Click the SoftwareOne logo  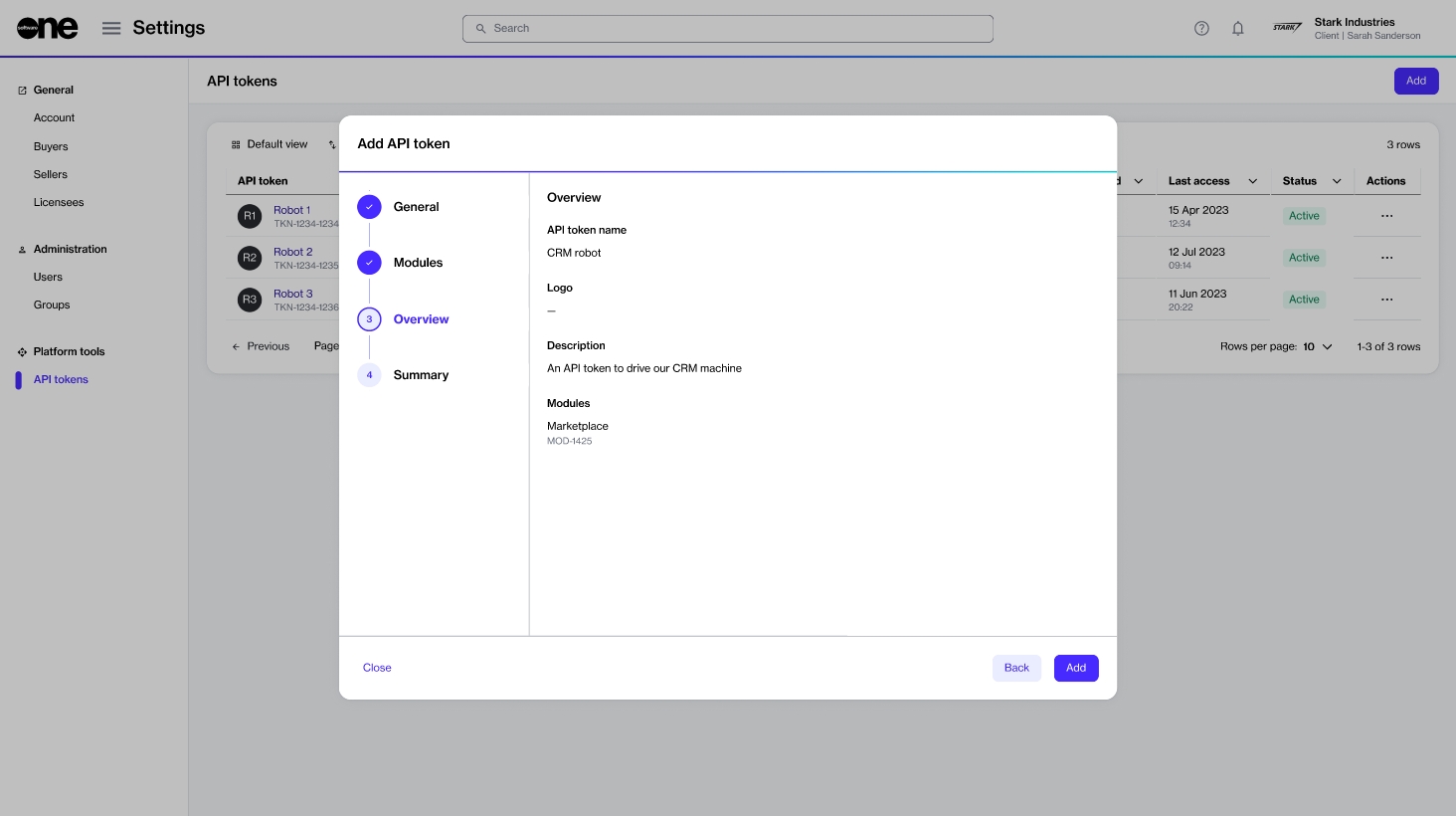(47, 29)
